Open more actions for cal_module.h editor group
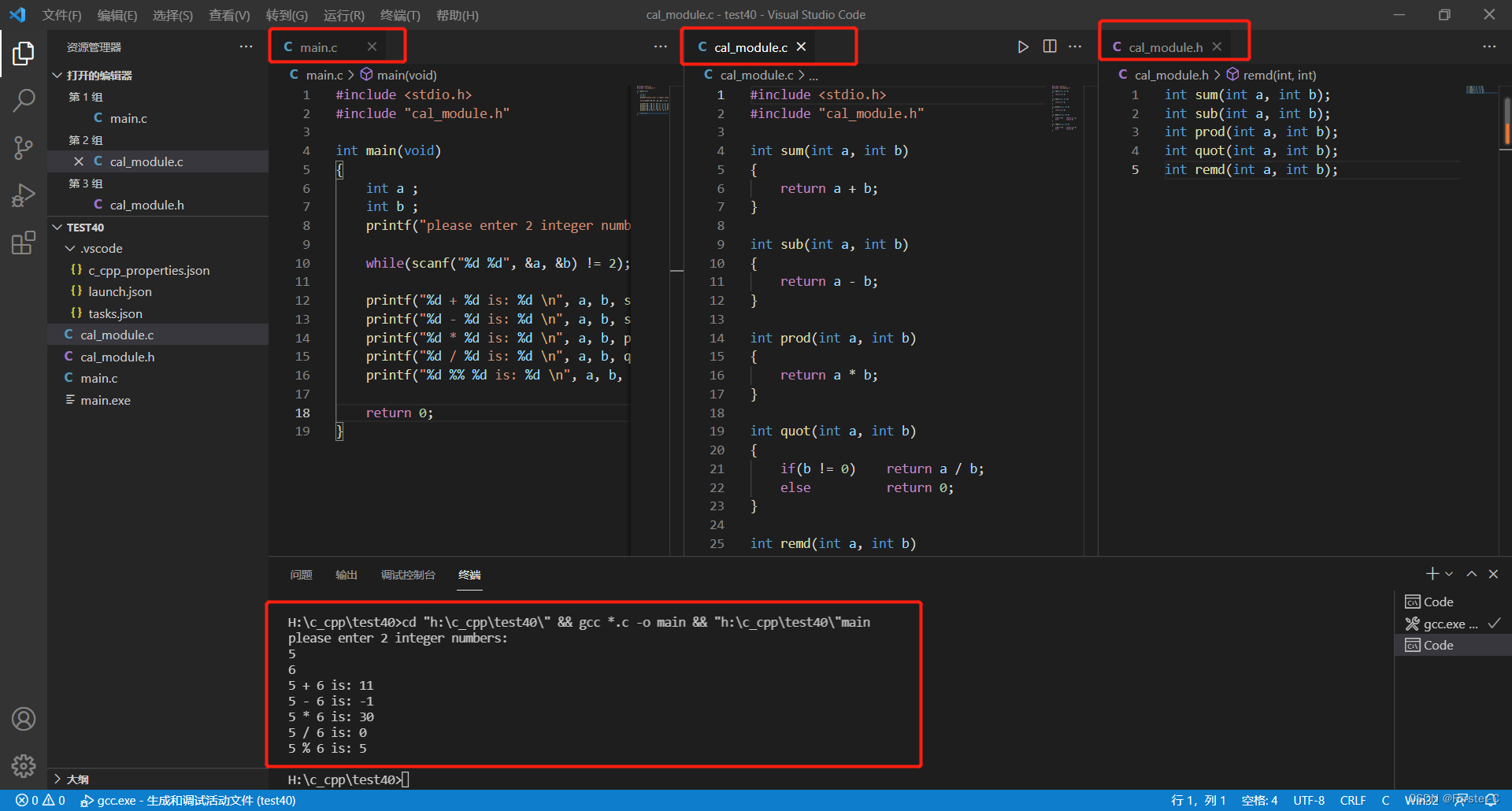Viewport: 1512px width, 811px height. pos(1489,47)
